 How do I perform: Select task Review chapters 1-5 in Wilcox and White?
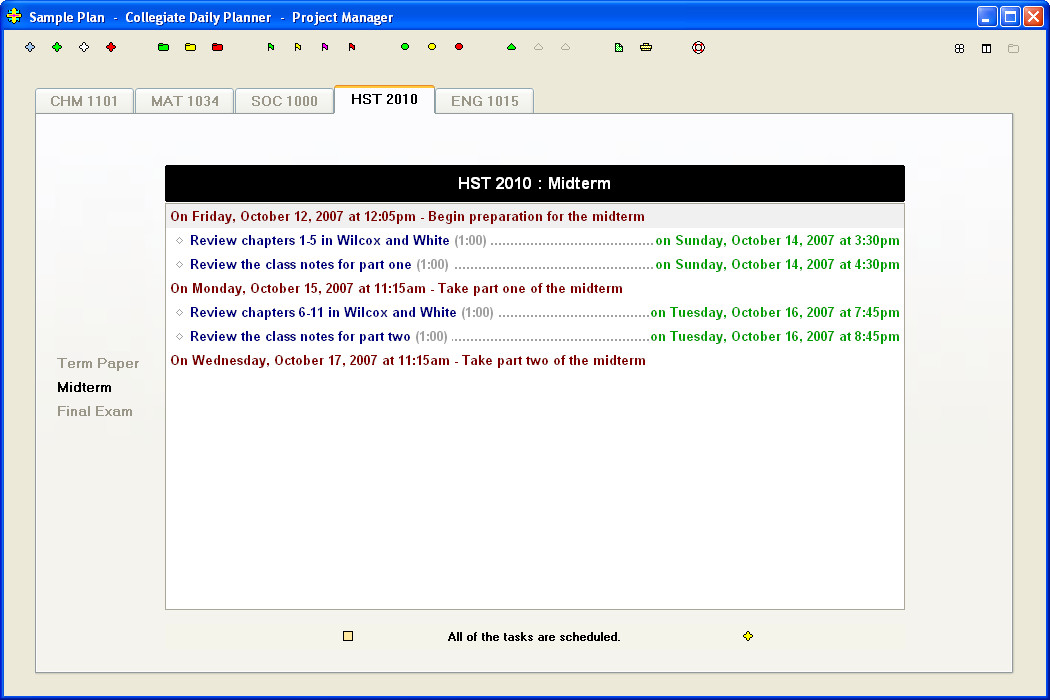coord(319,240)
